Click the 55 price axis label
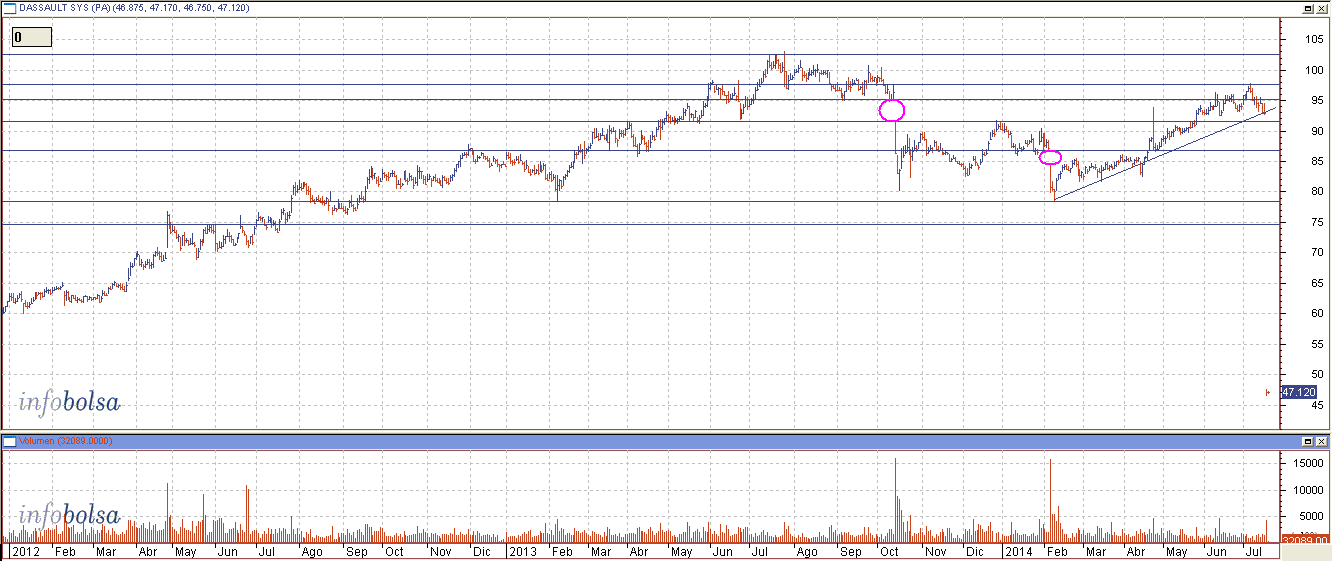Viewport: 1332px width, 561px height. coord(1316,344)
